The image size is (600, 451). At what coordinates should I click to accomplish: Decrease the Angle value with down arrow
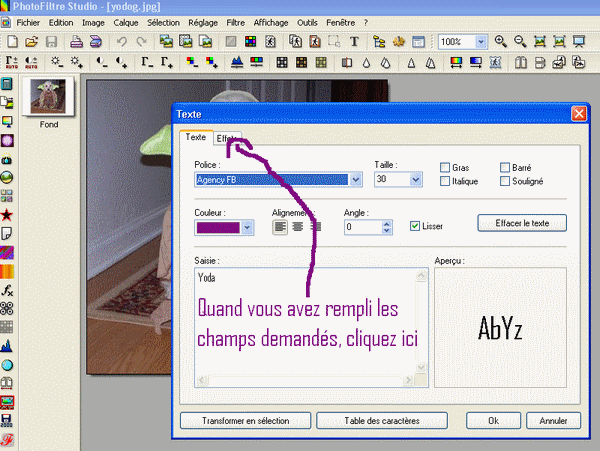pyautogui.click(x=387, y=230)
